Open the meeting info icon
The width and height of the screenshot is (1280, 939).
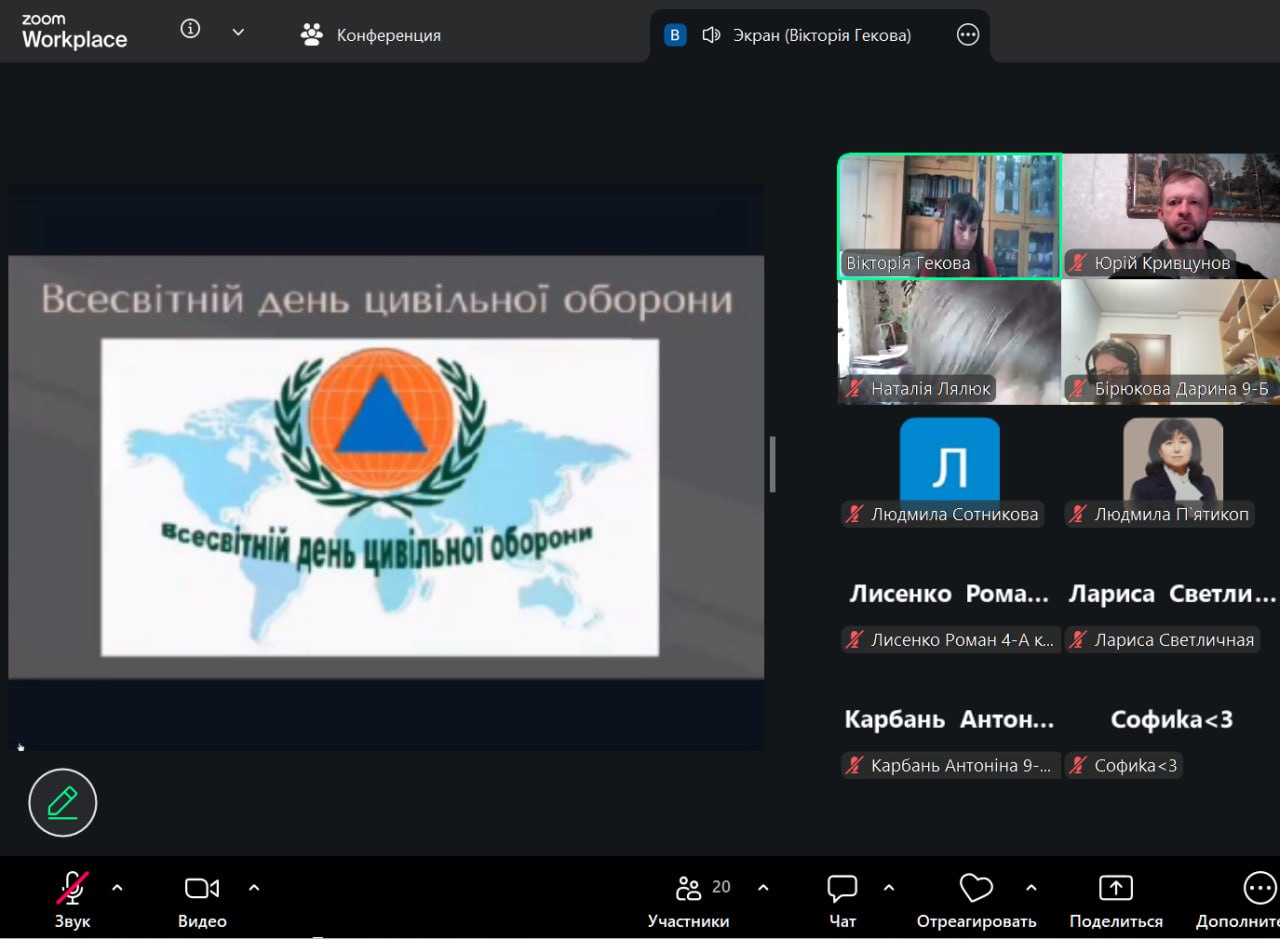[x=190, y=30]
